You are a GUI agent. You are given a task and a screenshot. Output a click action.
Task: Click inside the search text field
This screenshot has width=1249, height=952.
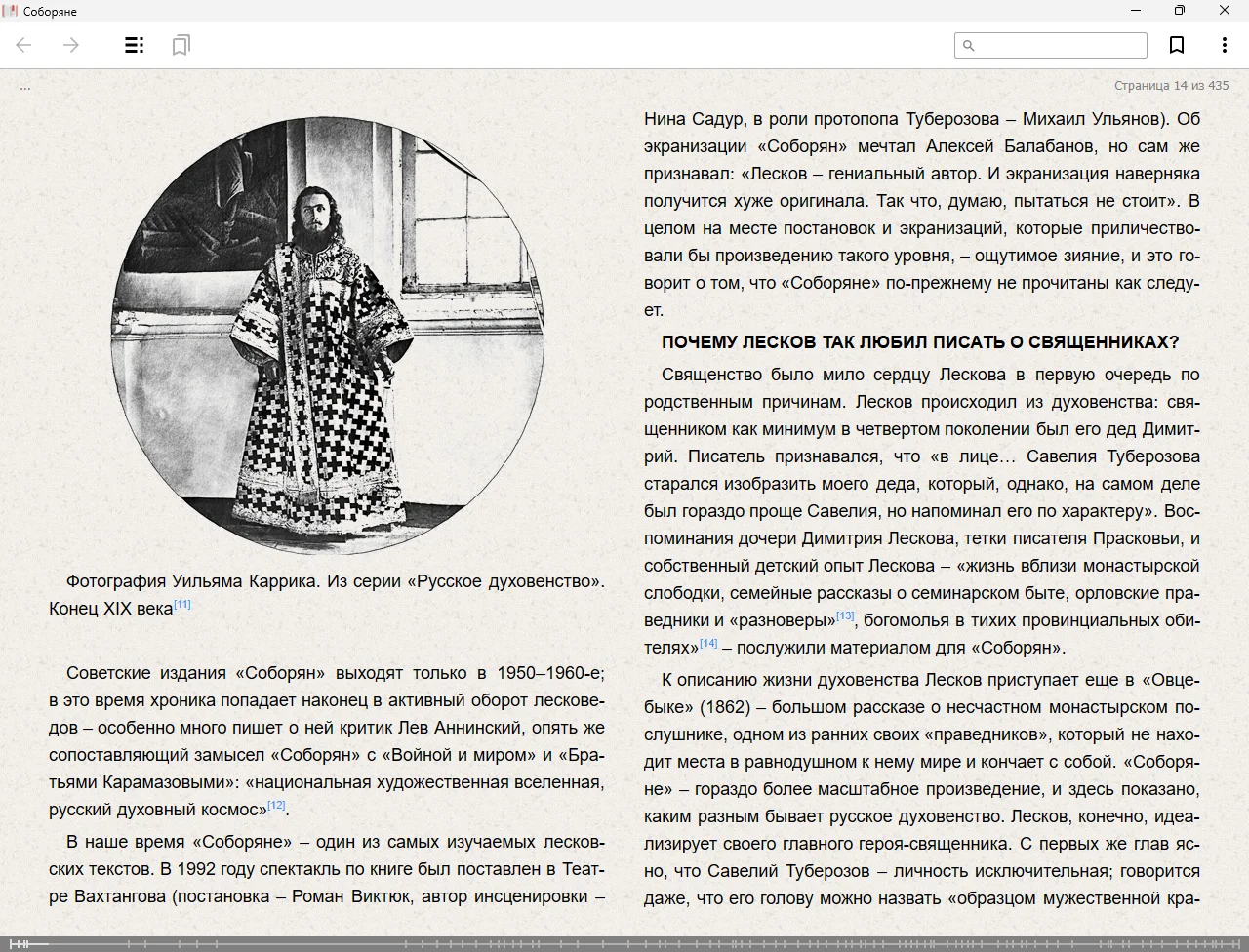pyautogui.click(x=1061, y=46)
